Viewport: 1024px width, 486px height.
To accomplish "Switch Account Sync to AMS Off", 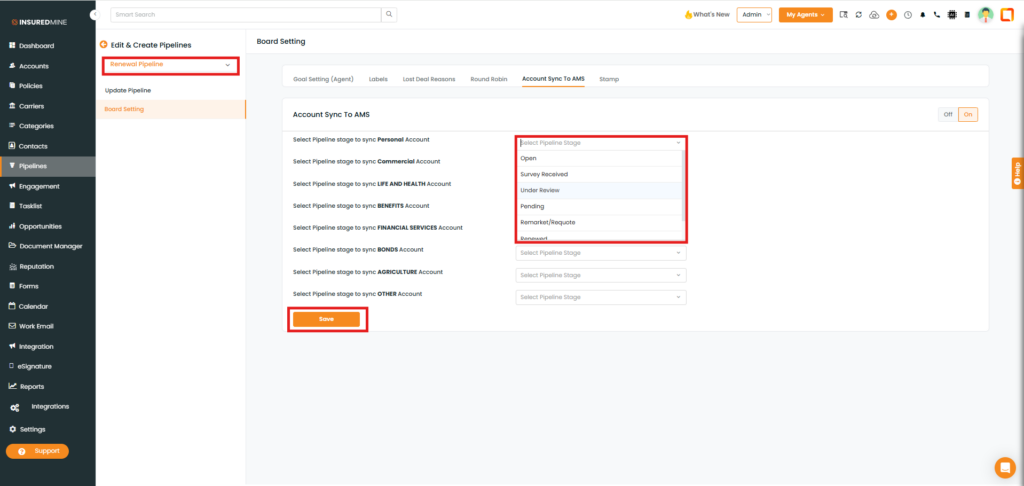I will point(948,114).
